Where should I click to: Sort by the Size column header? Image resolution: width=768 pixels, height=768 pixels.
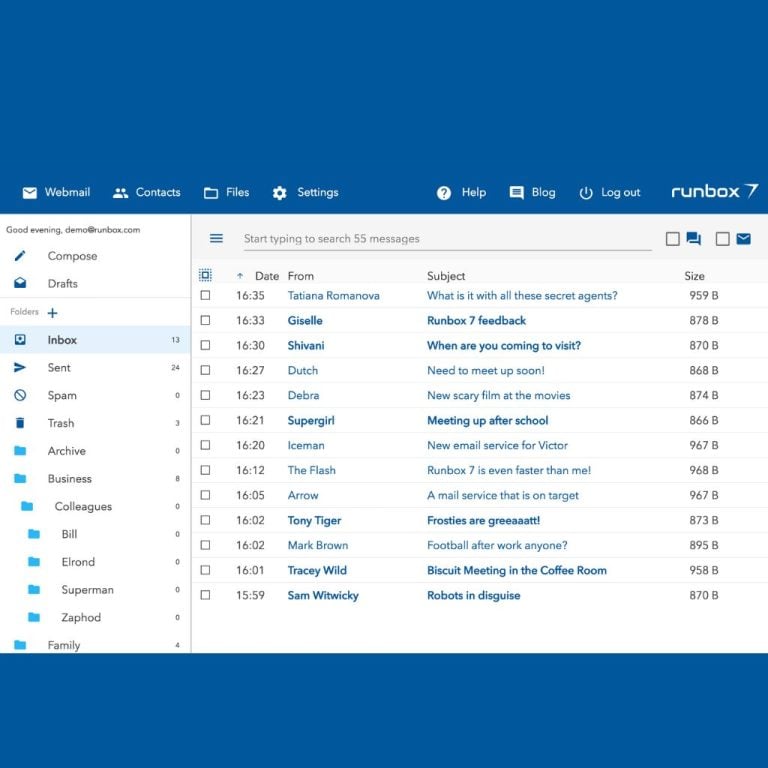point(694,276)
